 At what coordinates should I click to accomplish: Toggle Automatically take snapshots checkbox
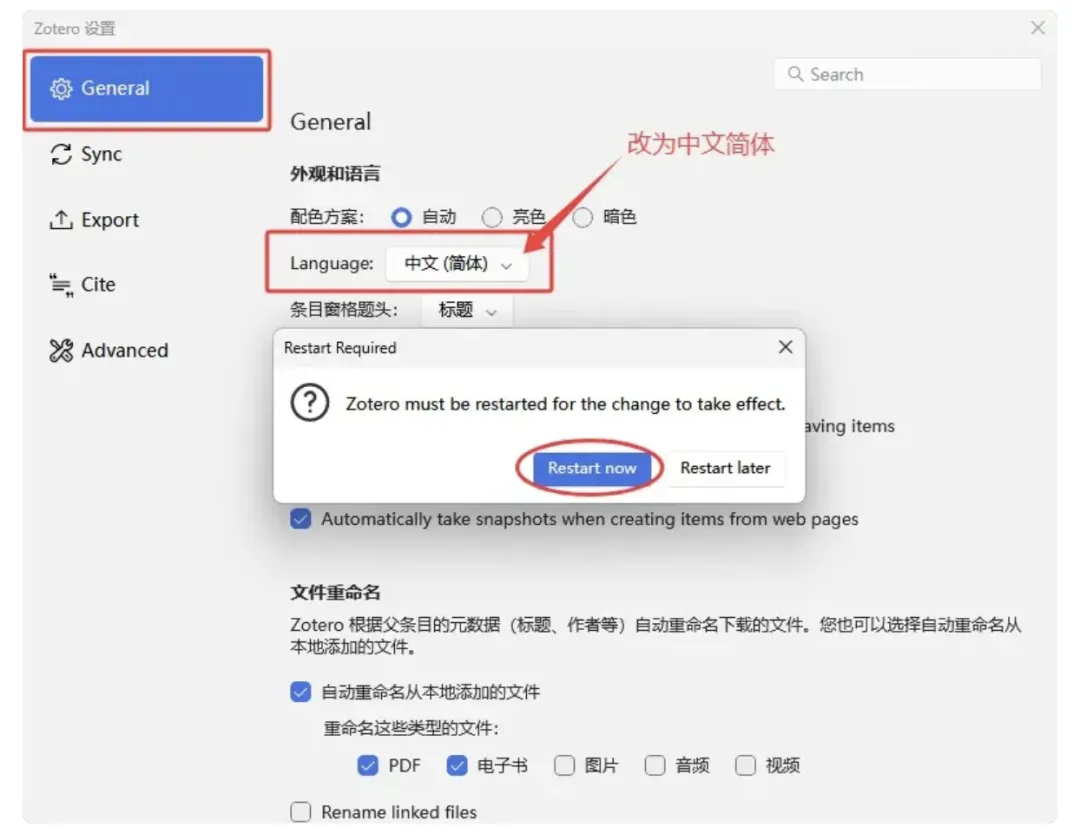(300, 519)
